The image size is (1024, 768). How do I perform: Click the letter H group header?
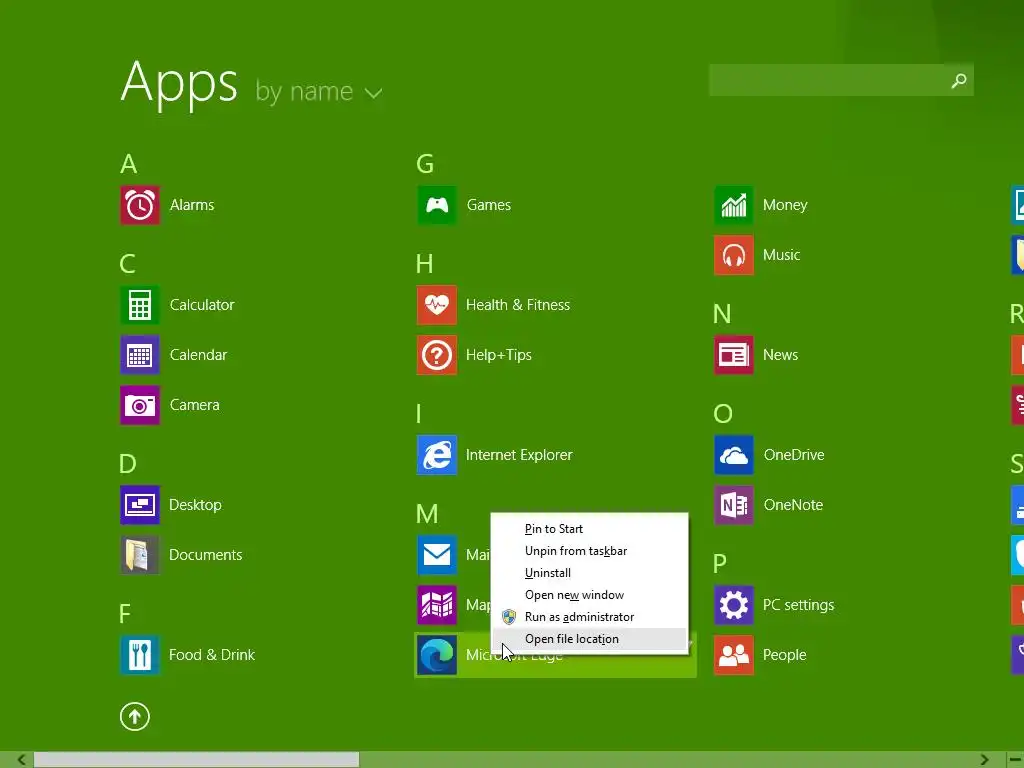click(424, 264)
